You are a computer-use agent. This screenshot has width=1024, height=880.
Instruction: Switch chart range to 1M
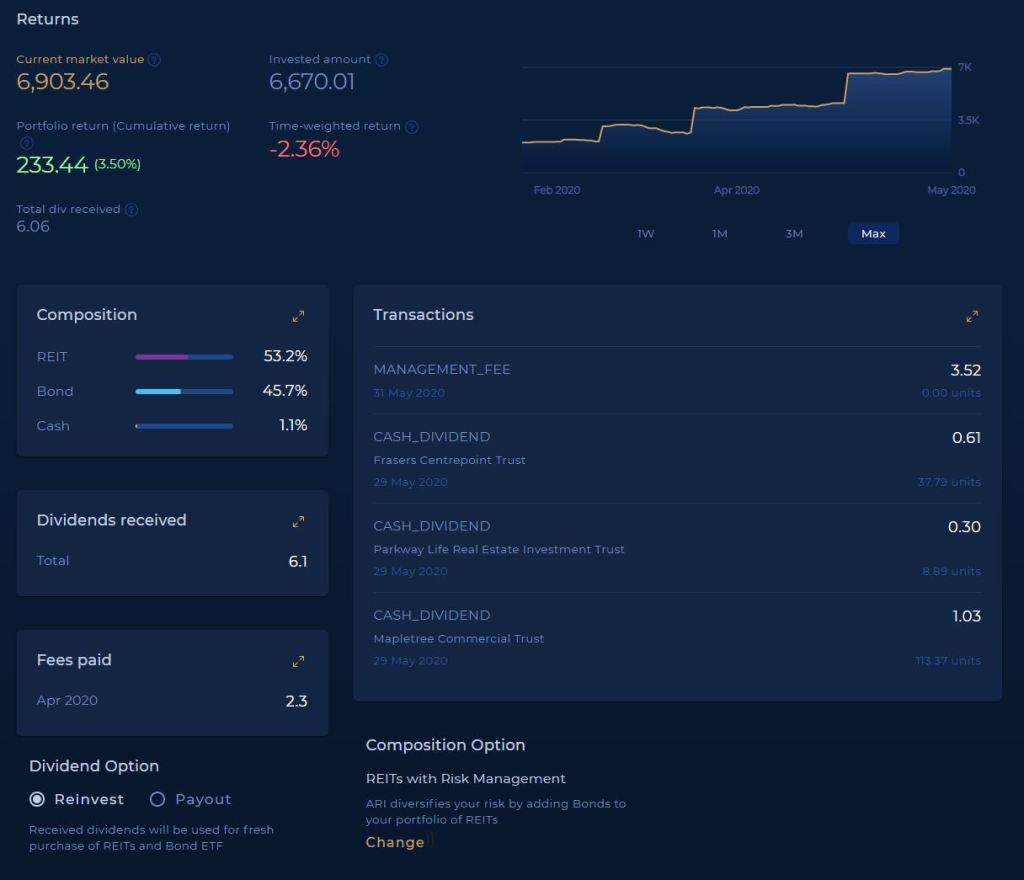(x=720, y=234)
